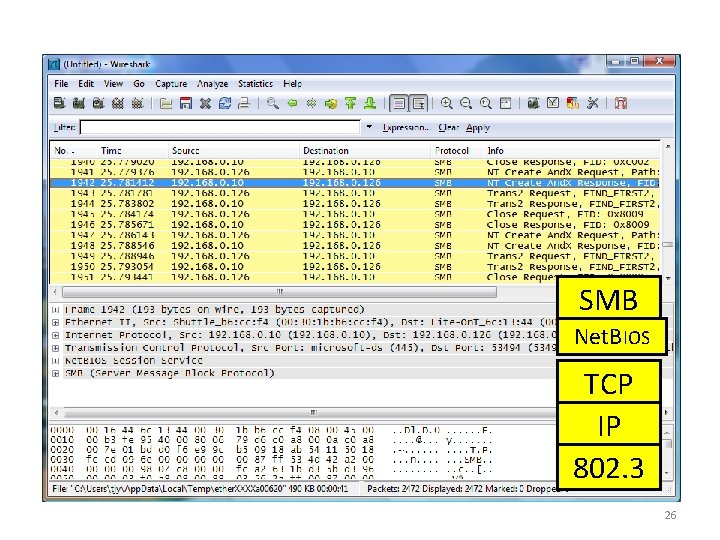Zoom out the packet text
Viewport: 720px width, 540px height.
[466, 103]
